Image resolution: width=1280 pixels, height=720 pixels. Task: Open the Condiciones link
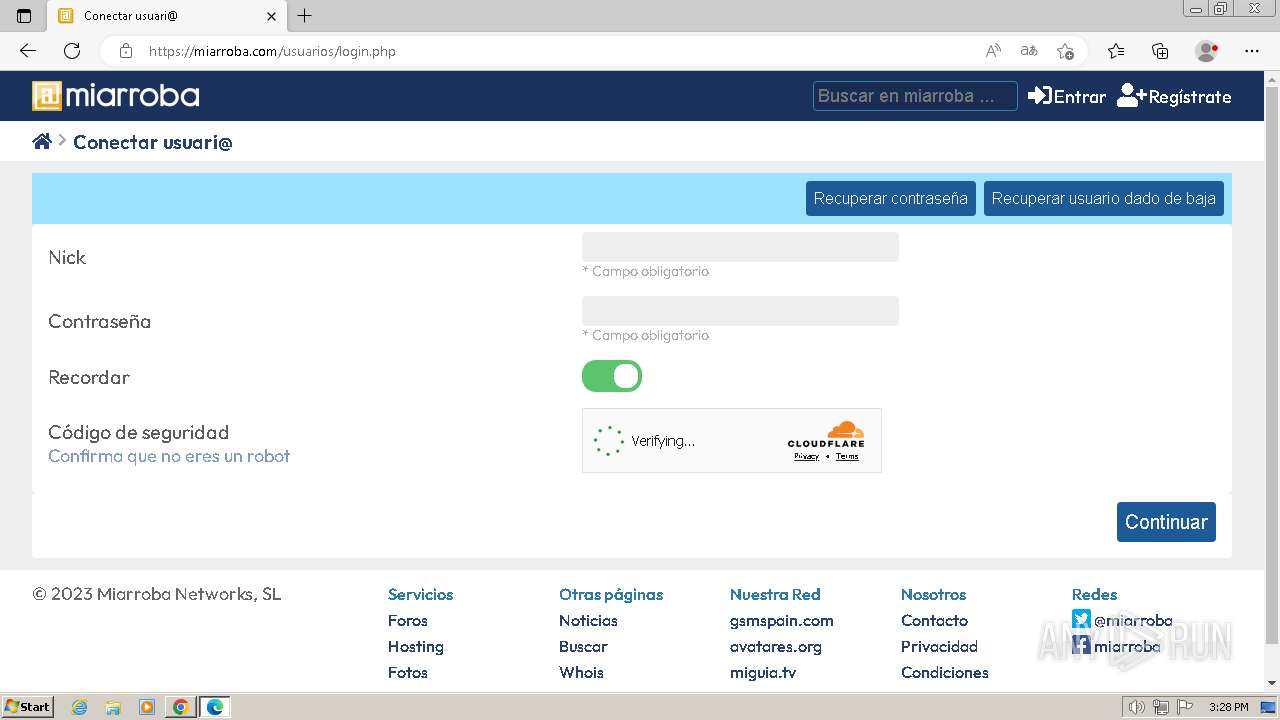[945, 672]
